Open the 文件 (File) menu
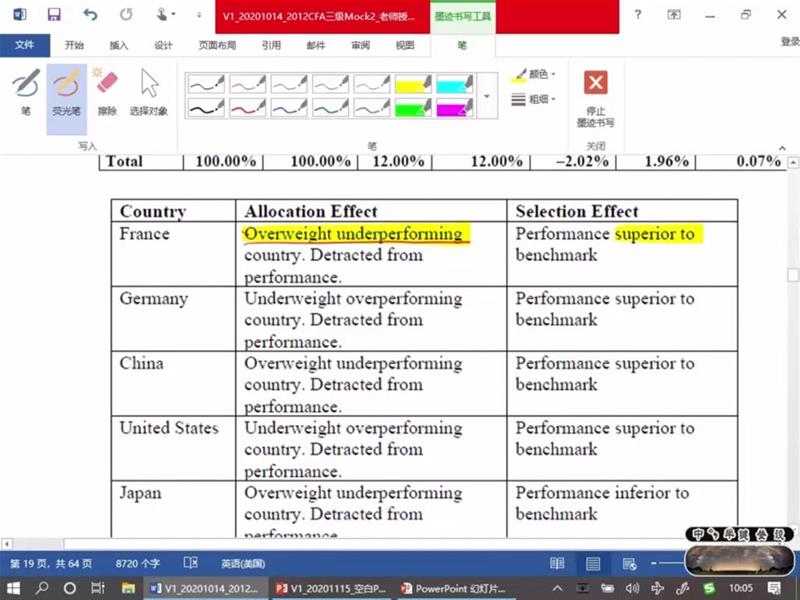 coord(25,45)
